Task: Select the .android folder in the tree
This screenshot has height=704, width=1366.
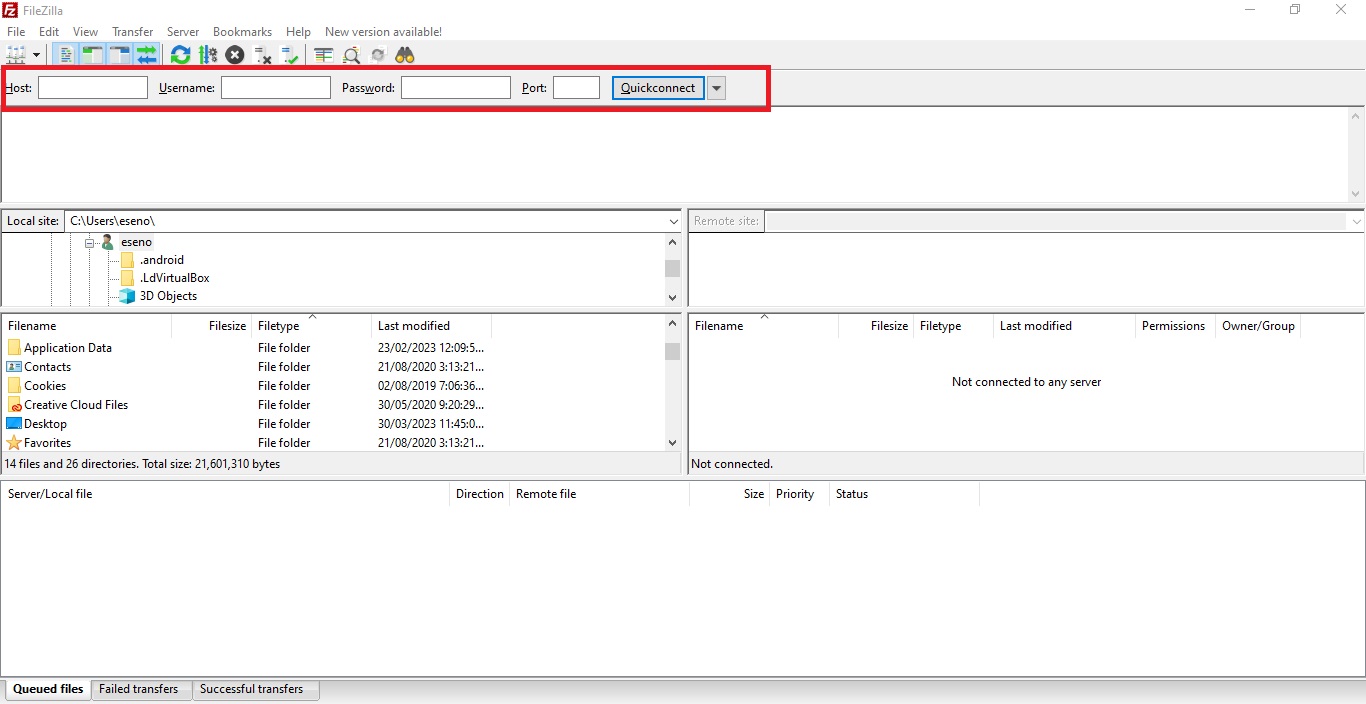Action: (x=161, y=260)
